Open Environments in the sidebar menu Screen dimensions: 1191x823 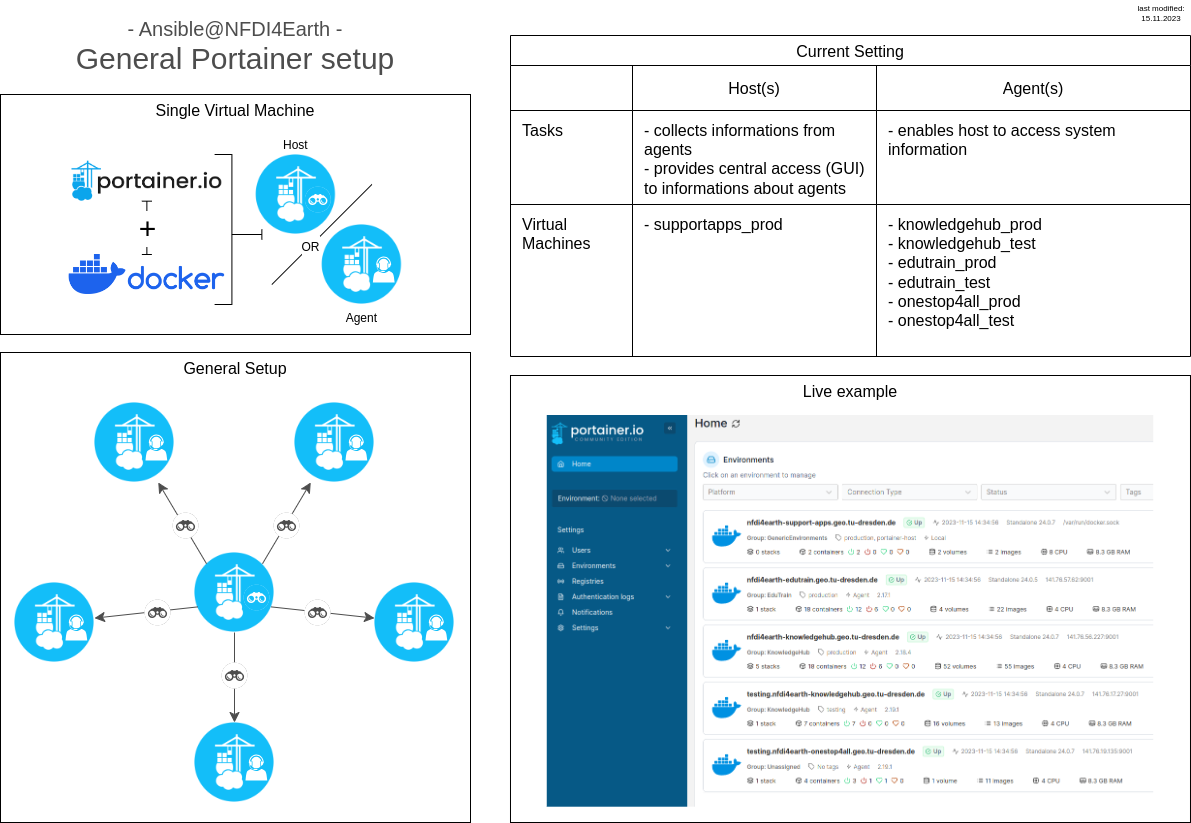[593, 566]
